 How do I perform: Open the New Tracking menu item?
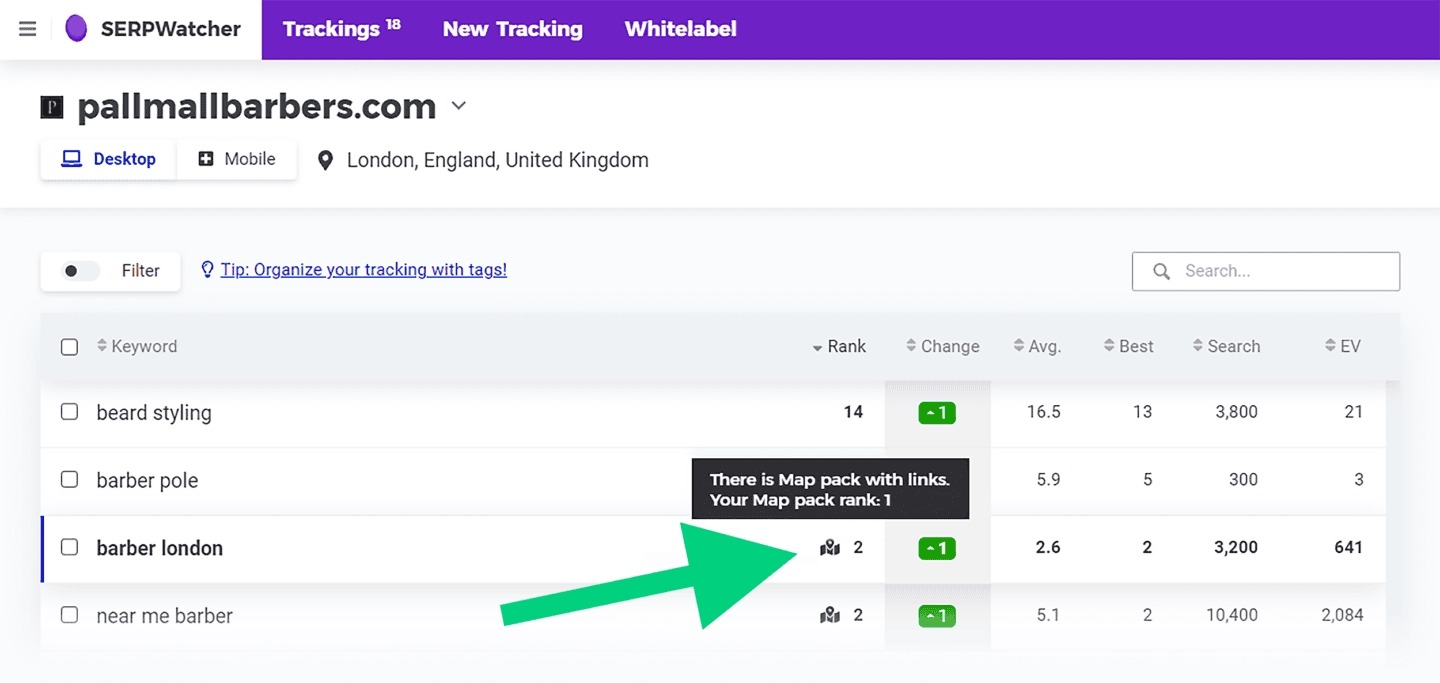pos(512,29)
